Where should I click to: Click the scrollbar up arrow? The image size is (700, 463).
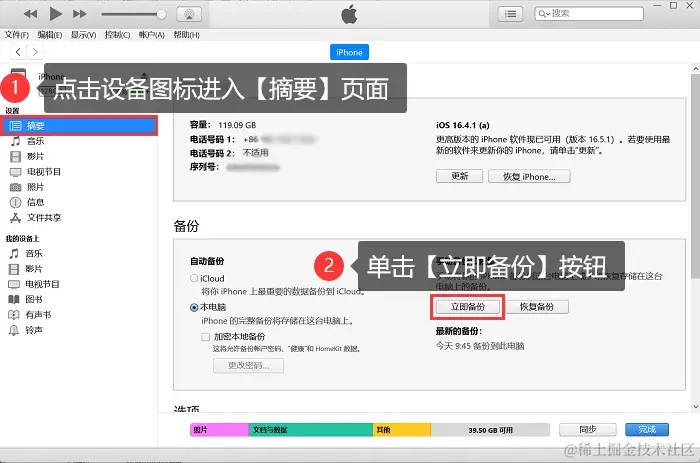[696, 69]
